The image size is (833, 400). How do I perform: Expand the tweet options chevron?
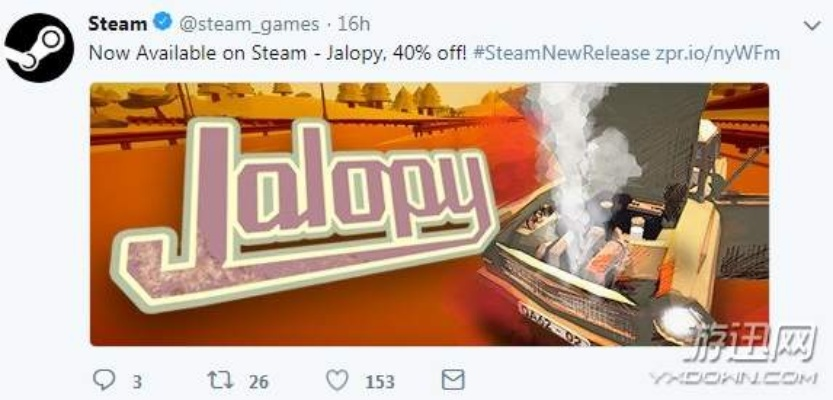tap(812, 25)
